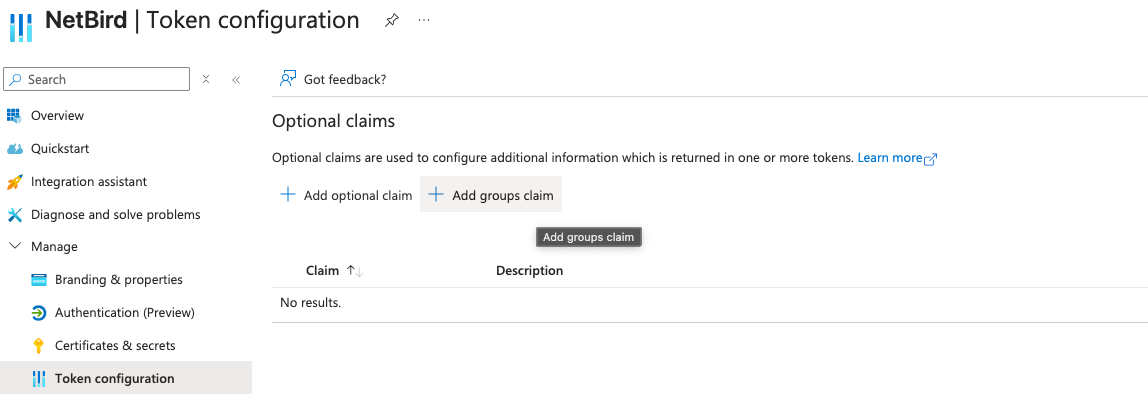1148x401 pixels.
Task: Click the Claim column header
Action: (x=322, y=271)
